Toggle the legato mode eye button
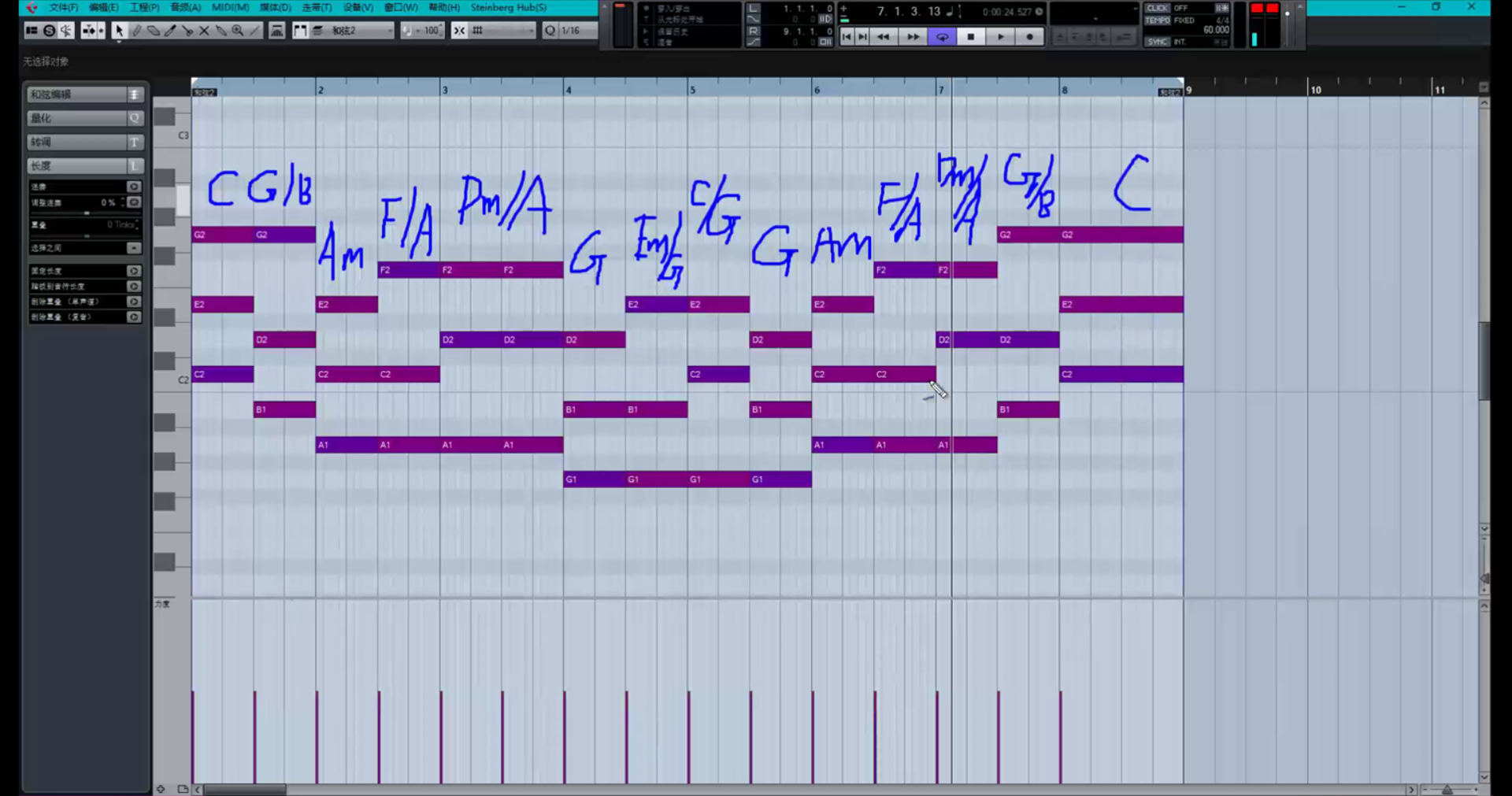 (134, 202)
